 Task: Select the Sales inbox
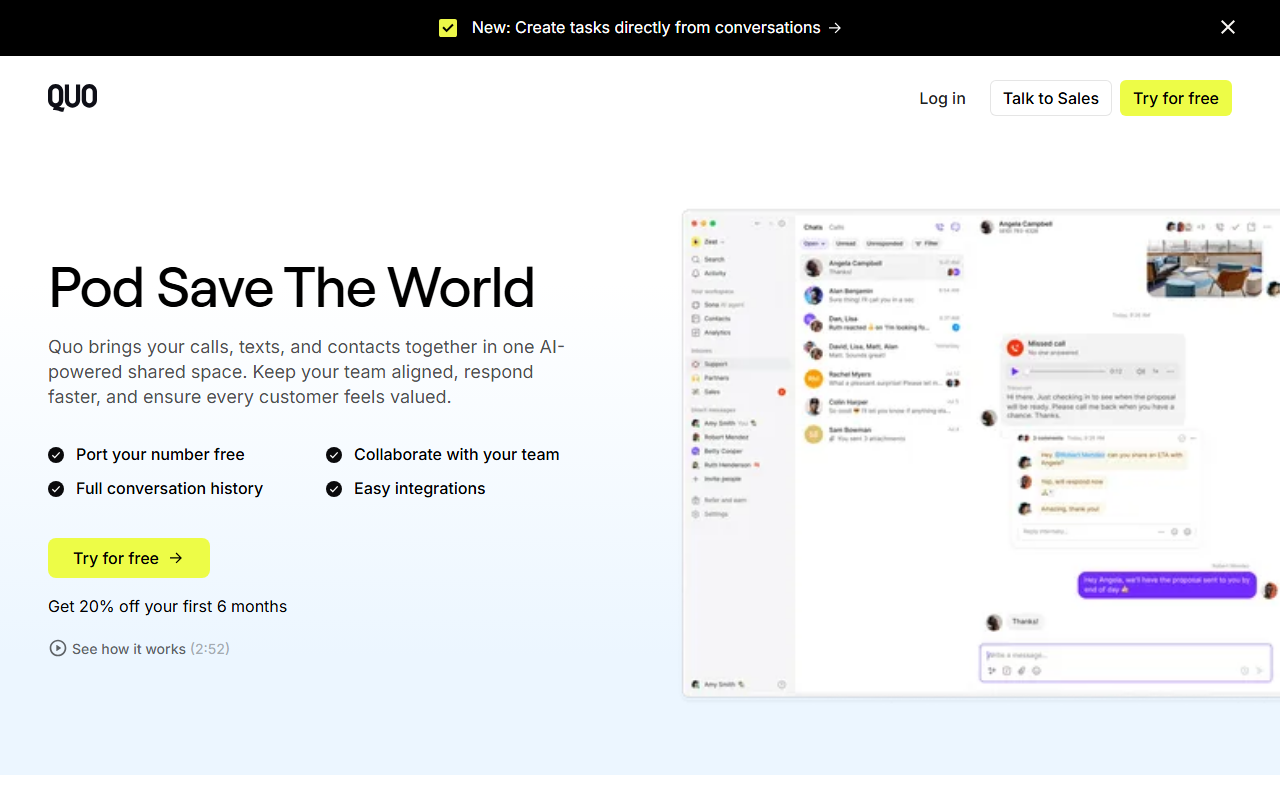point(740,392)
